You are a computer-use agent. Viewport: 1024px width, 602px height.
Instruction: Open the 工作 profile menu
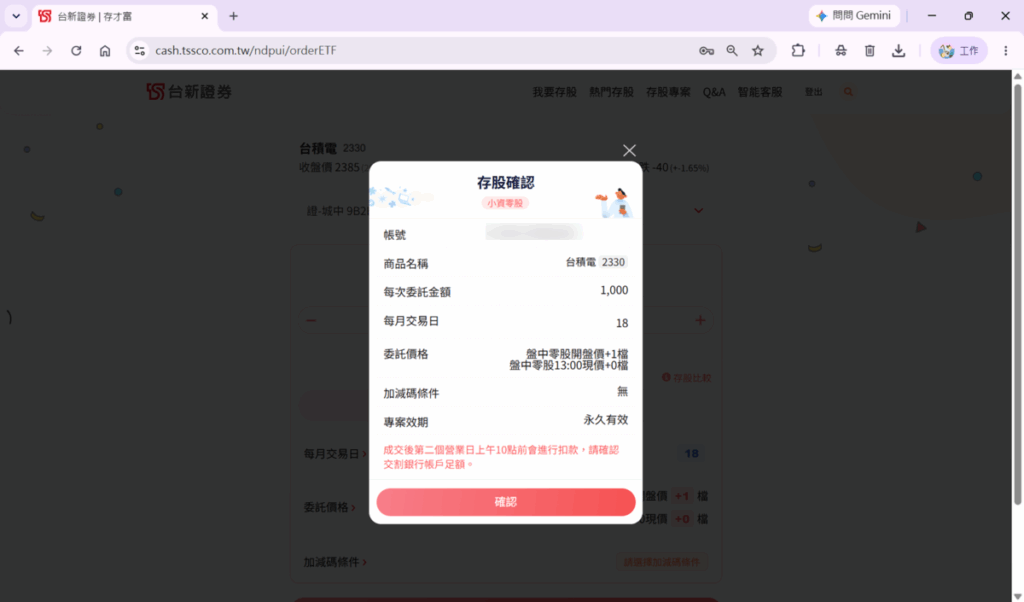tap(959, 50)
